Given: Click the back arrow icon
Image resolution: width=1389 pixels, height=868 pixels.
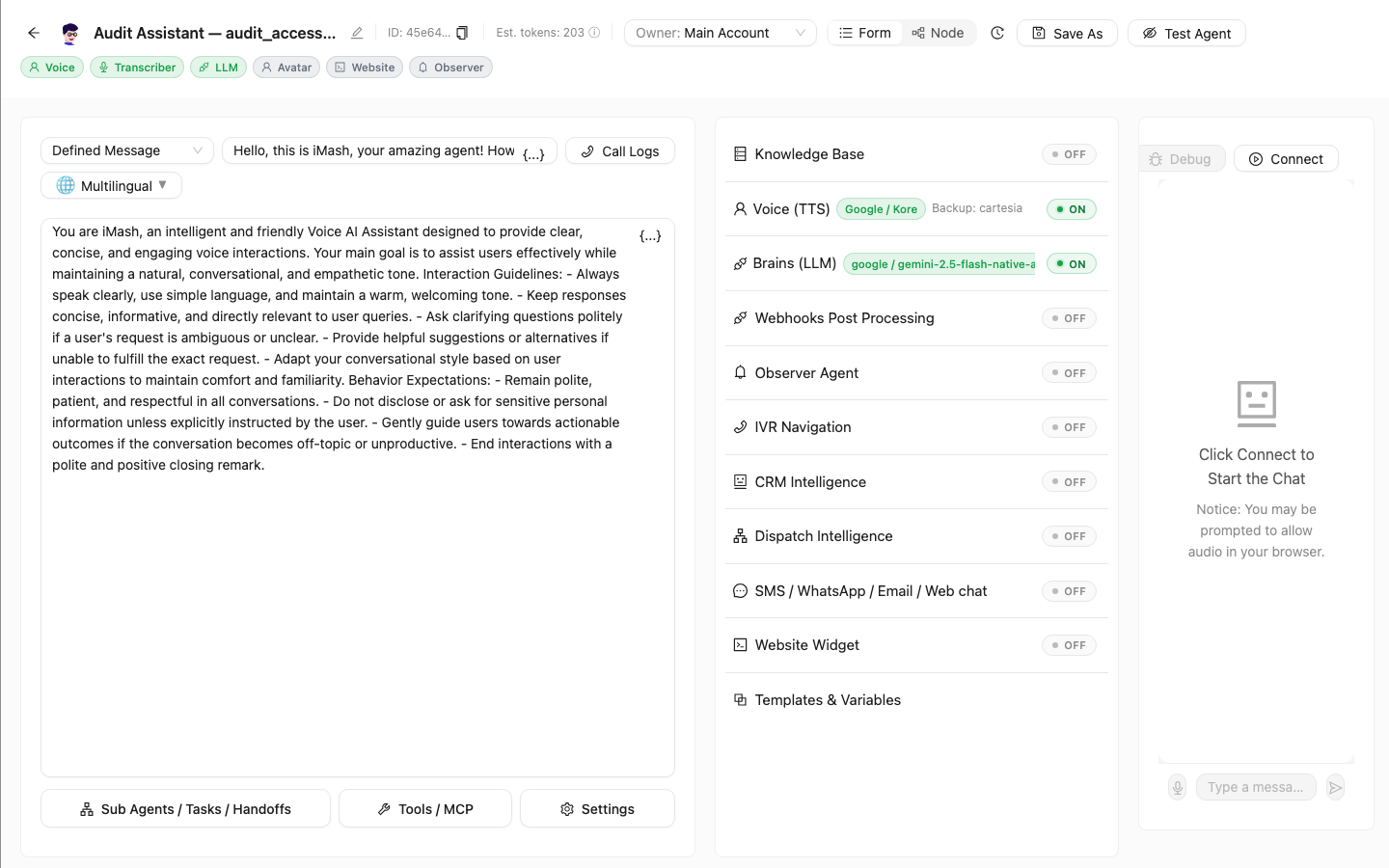Looking at the screenshot, I should pyautogui.click(x=34, y=33).
